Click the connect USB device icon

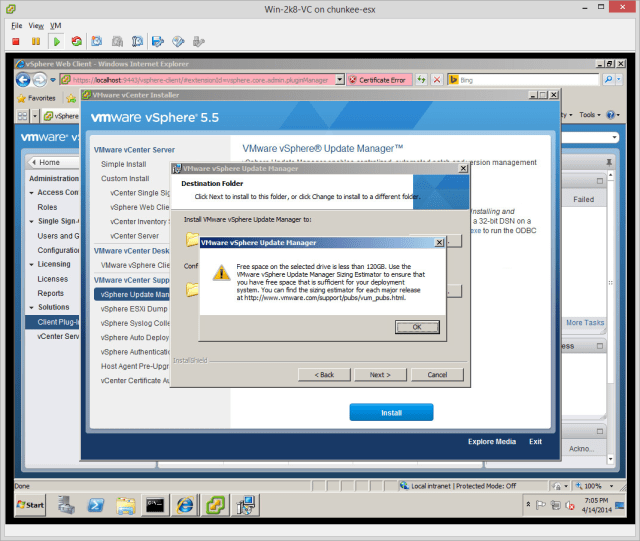click(x=198, y=41)
